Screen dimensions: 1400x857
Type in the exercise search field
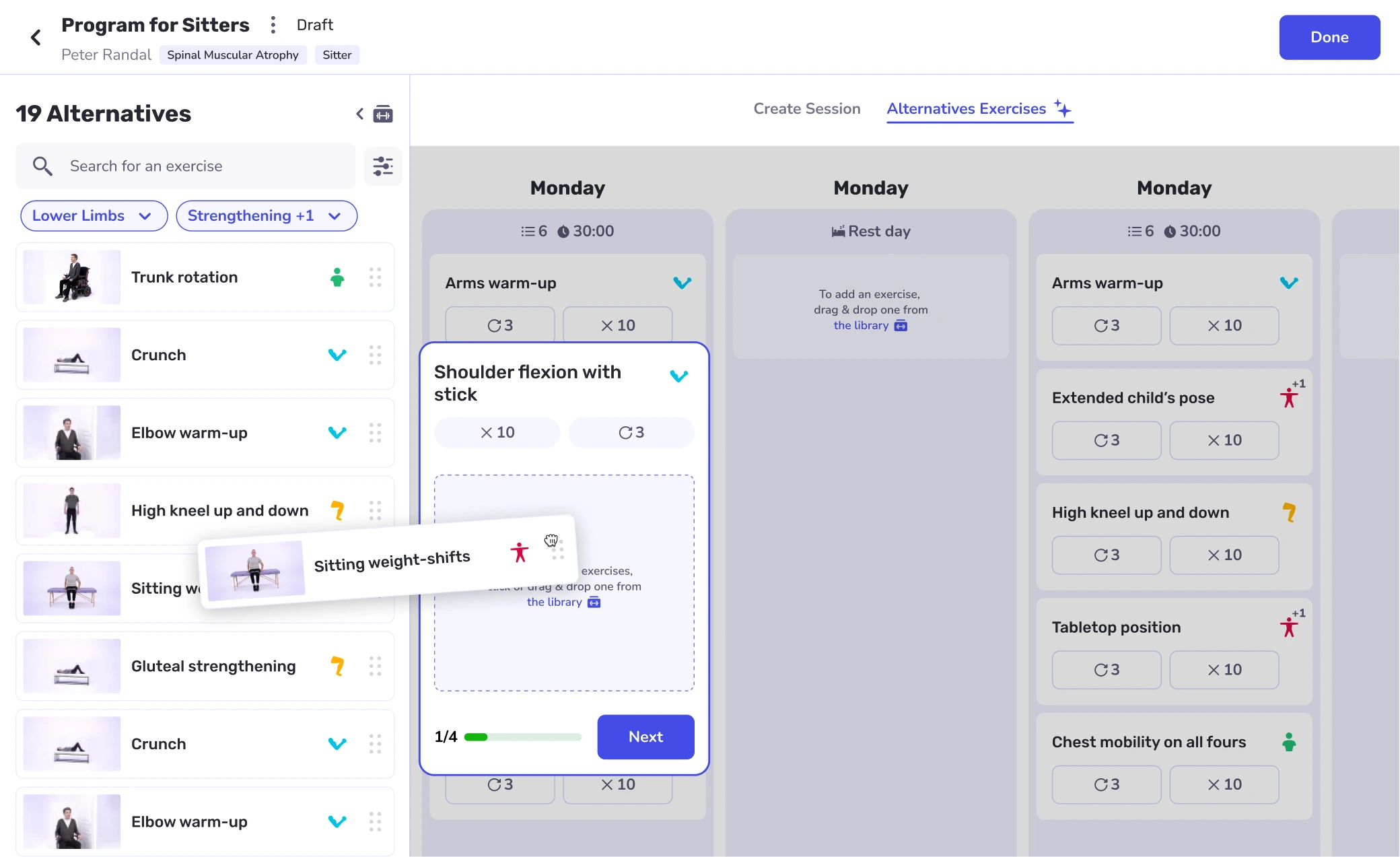pyautogui.click(x=185, y=166)
